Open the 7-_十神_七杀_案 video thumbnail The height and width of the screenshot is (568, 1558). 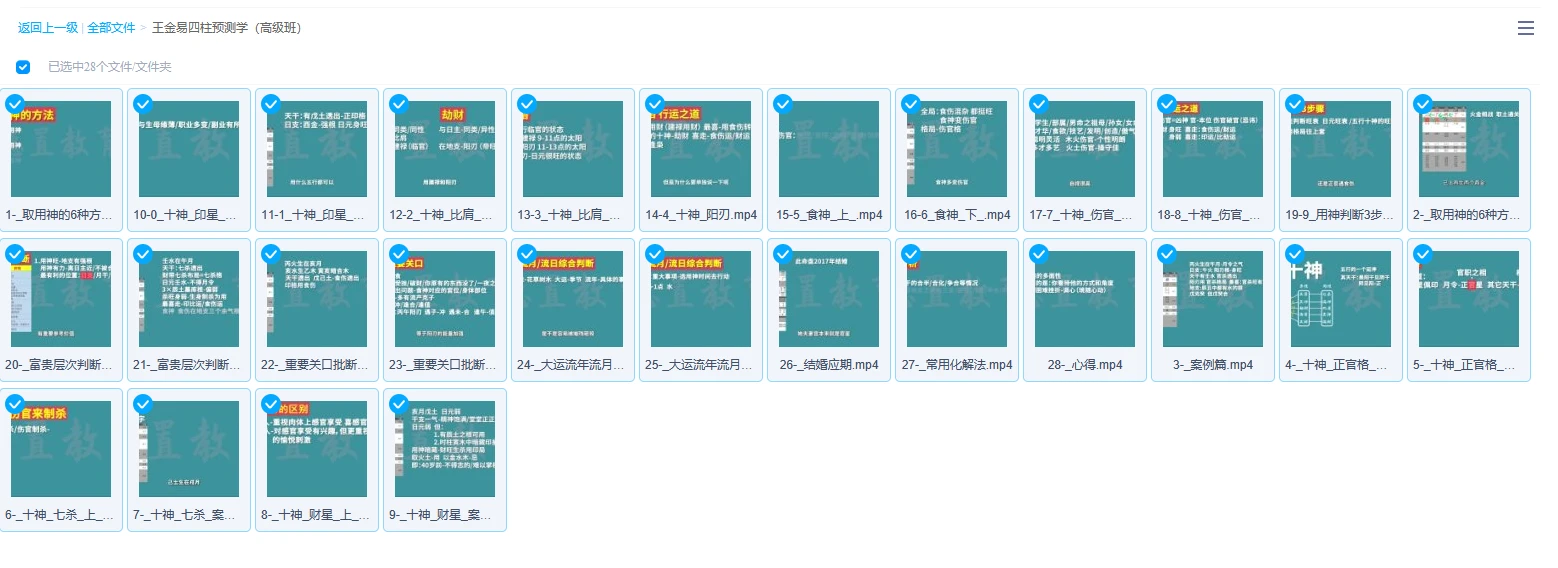coord(189,449)
